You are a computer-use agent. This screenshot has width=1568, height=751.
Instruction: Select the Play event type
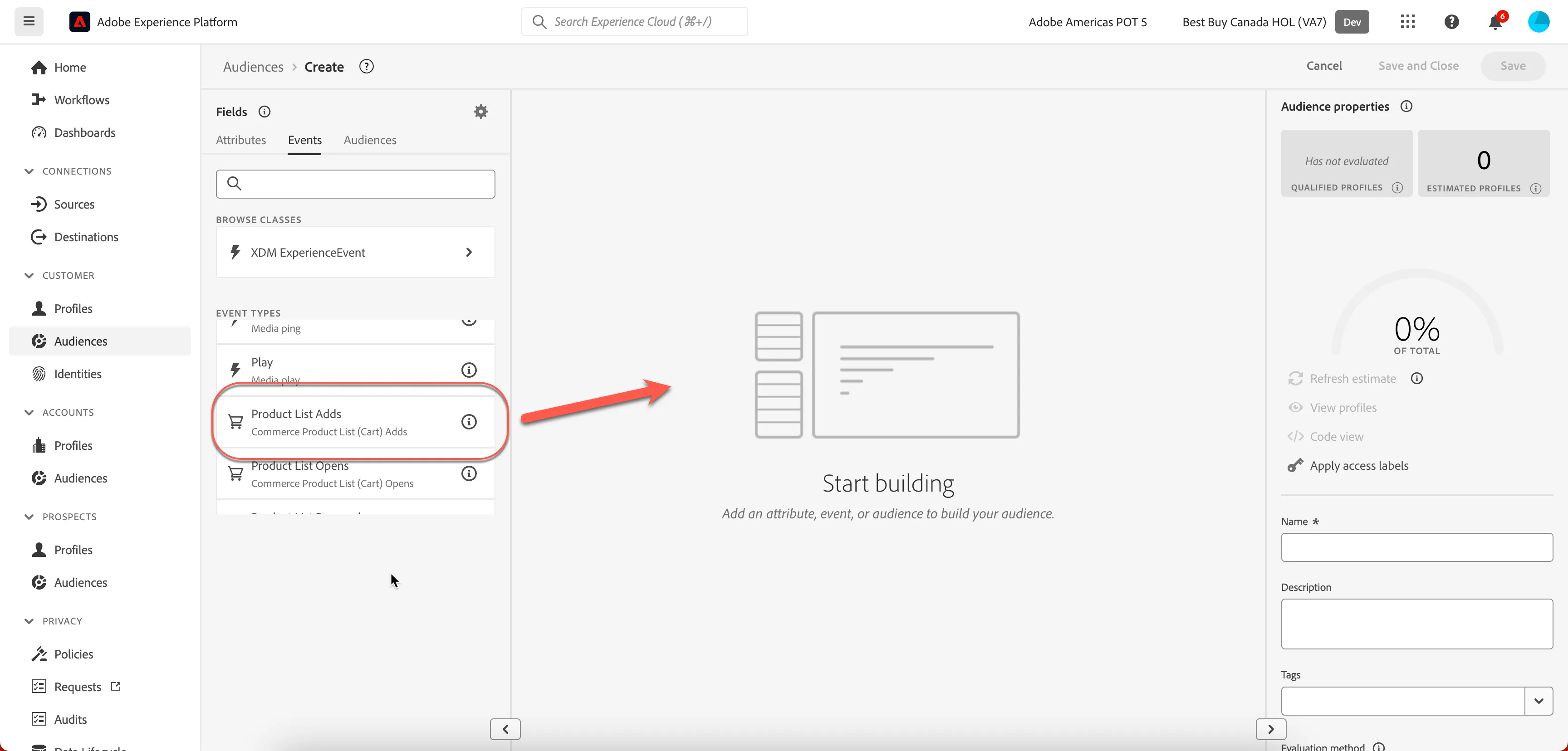pos(355,370)
